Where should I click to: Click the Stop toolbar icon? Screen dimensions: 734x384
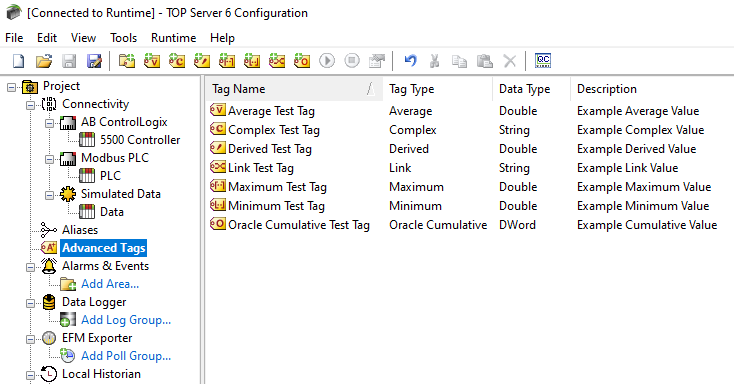[352, 61]
